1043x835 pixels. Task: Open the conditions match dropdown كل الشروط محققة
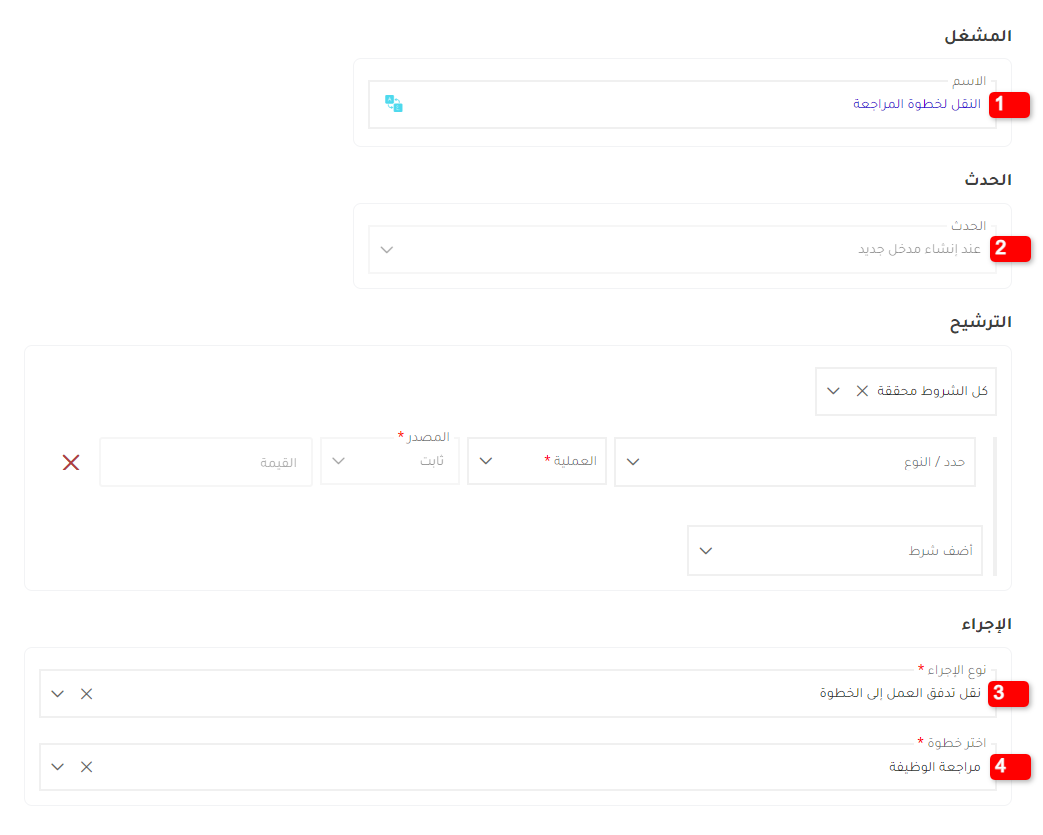(833, 391)
